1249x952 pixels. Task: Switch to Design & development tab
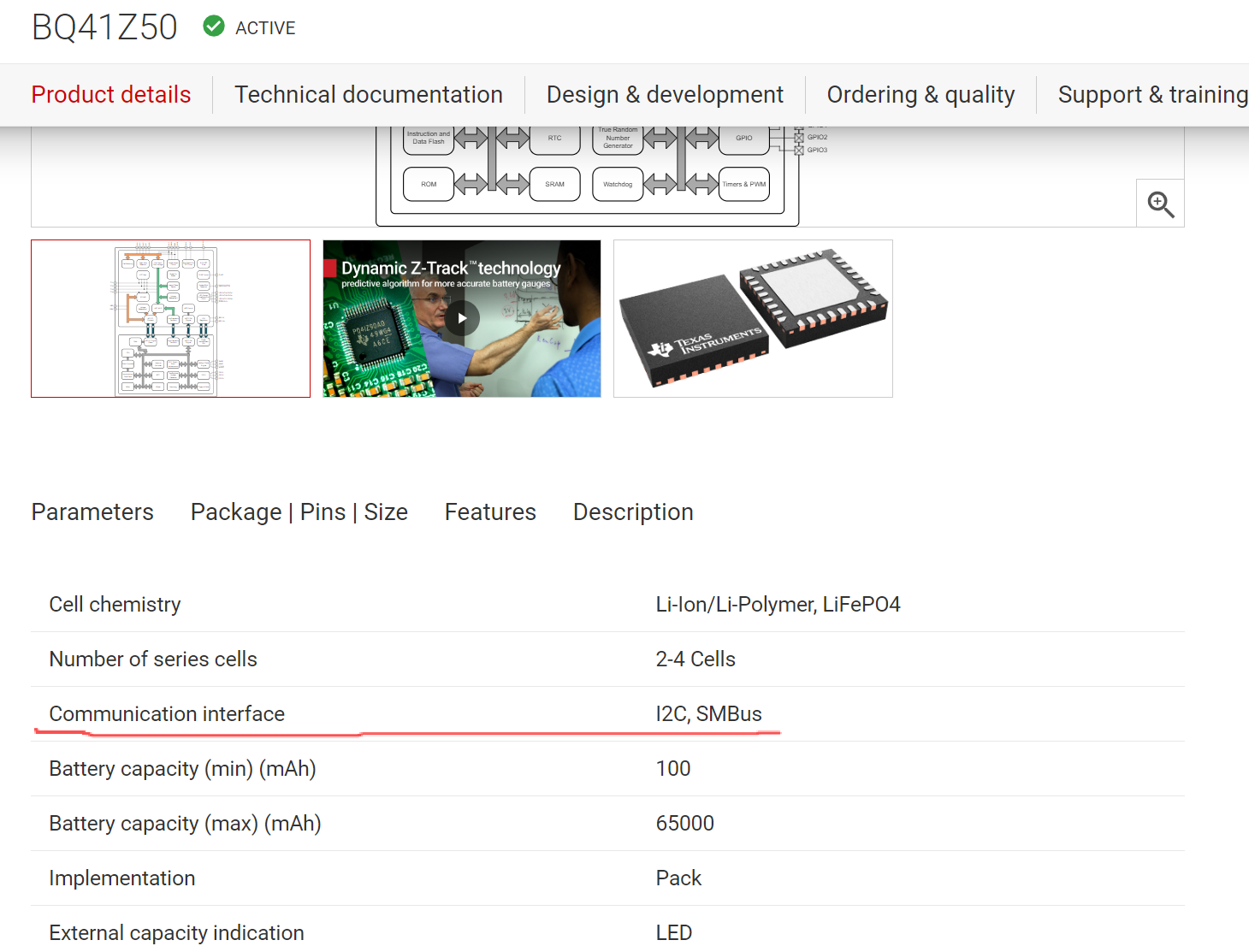pos(665,94)
